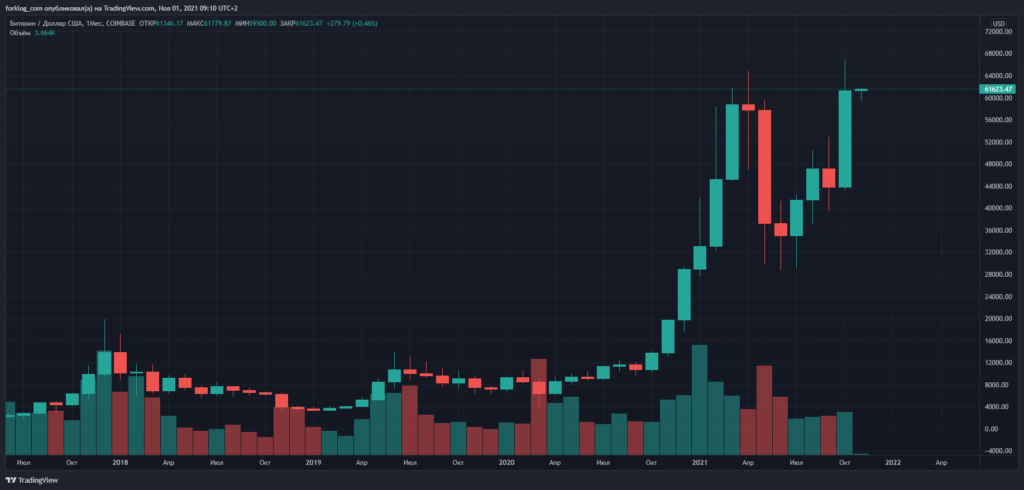Image resolution: width=1024 pixels, height=490 pixels.
Task: Click the 2019 label on the time axis
Action: 313,463
